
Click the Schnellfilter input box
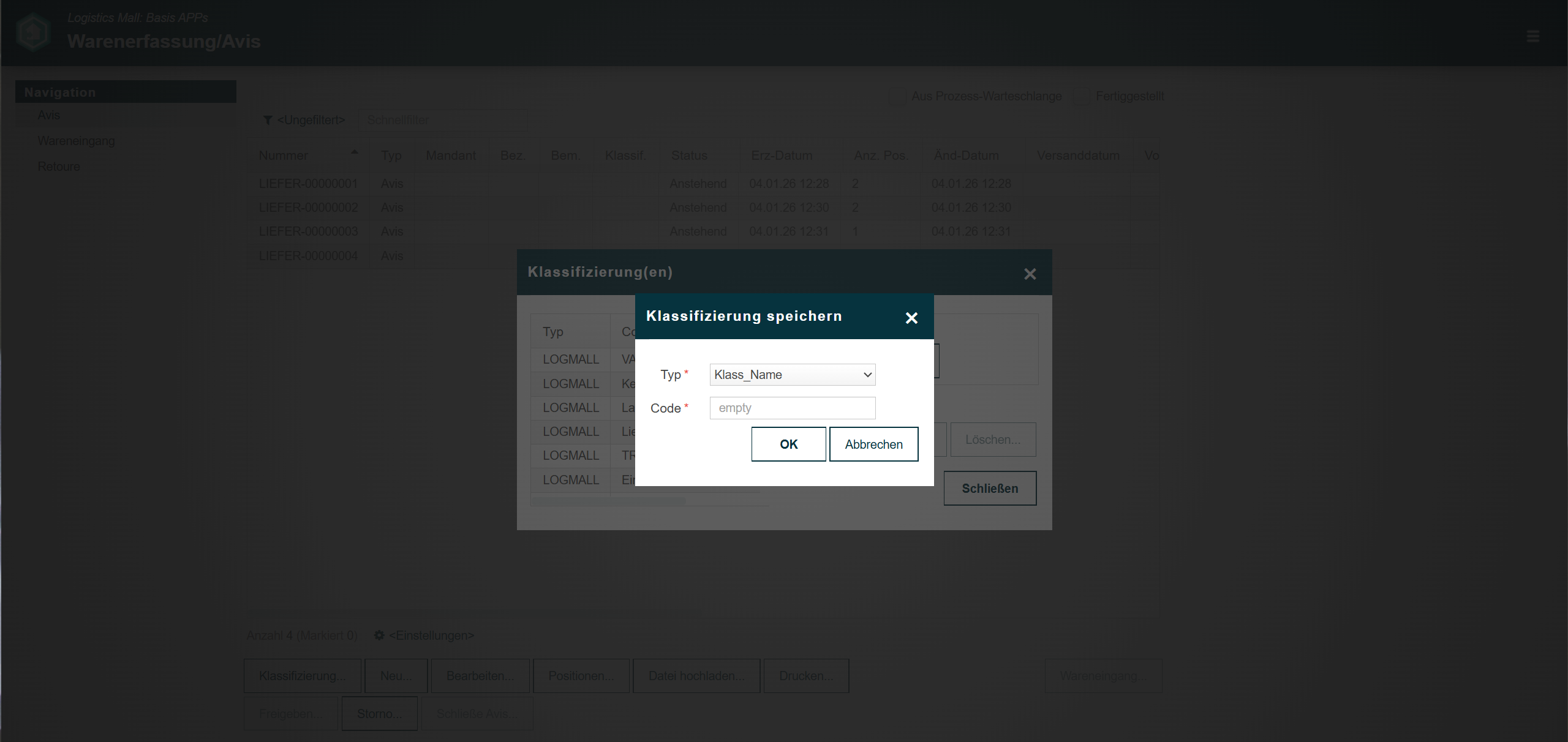442,120
